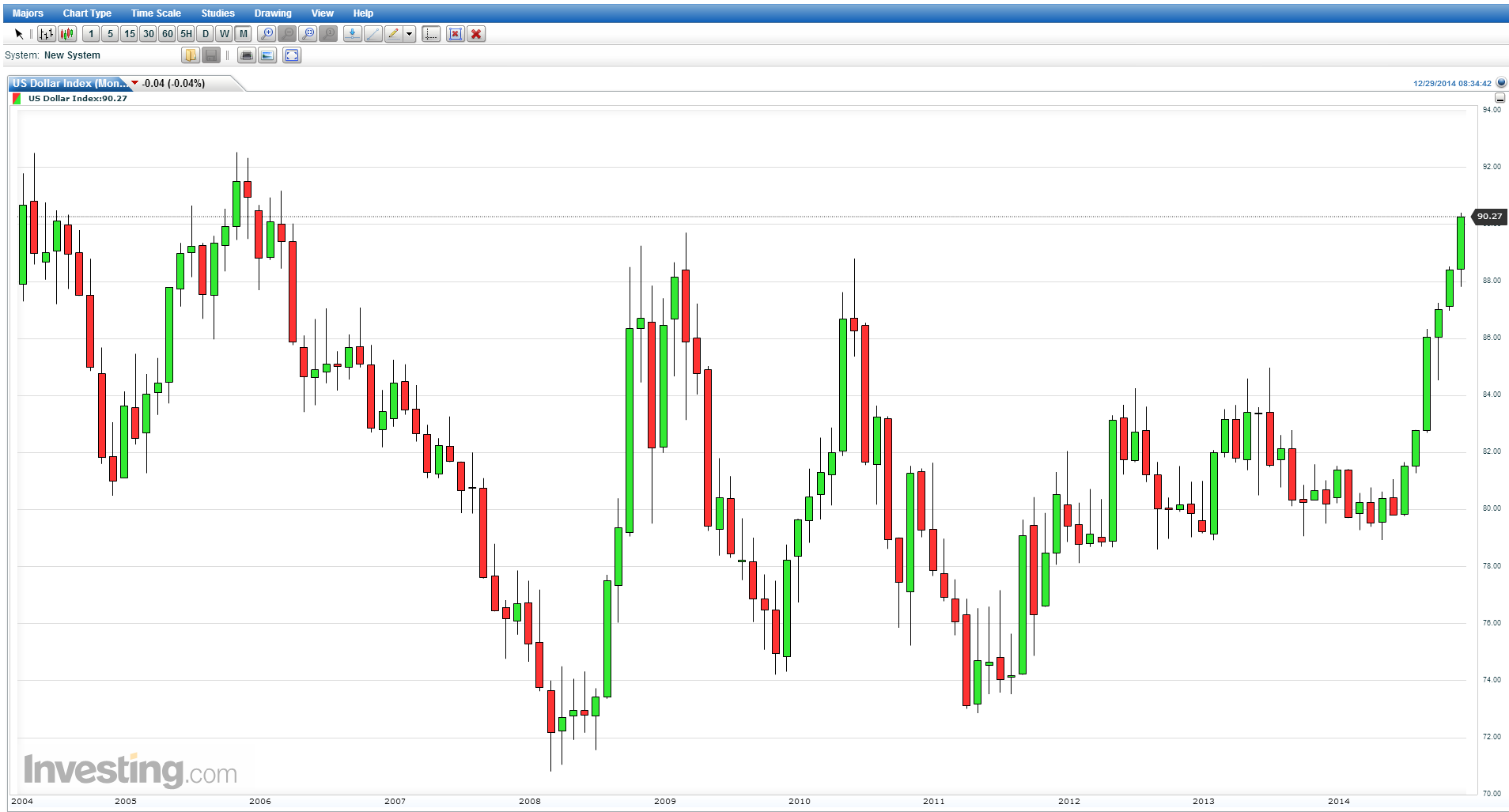Screen dimensions: 1509x812
Task: Open the Time Scale menu
Action: [156, 13]
